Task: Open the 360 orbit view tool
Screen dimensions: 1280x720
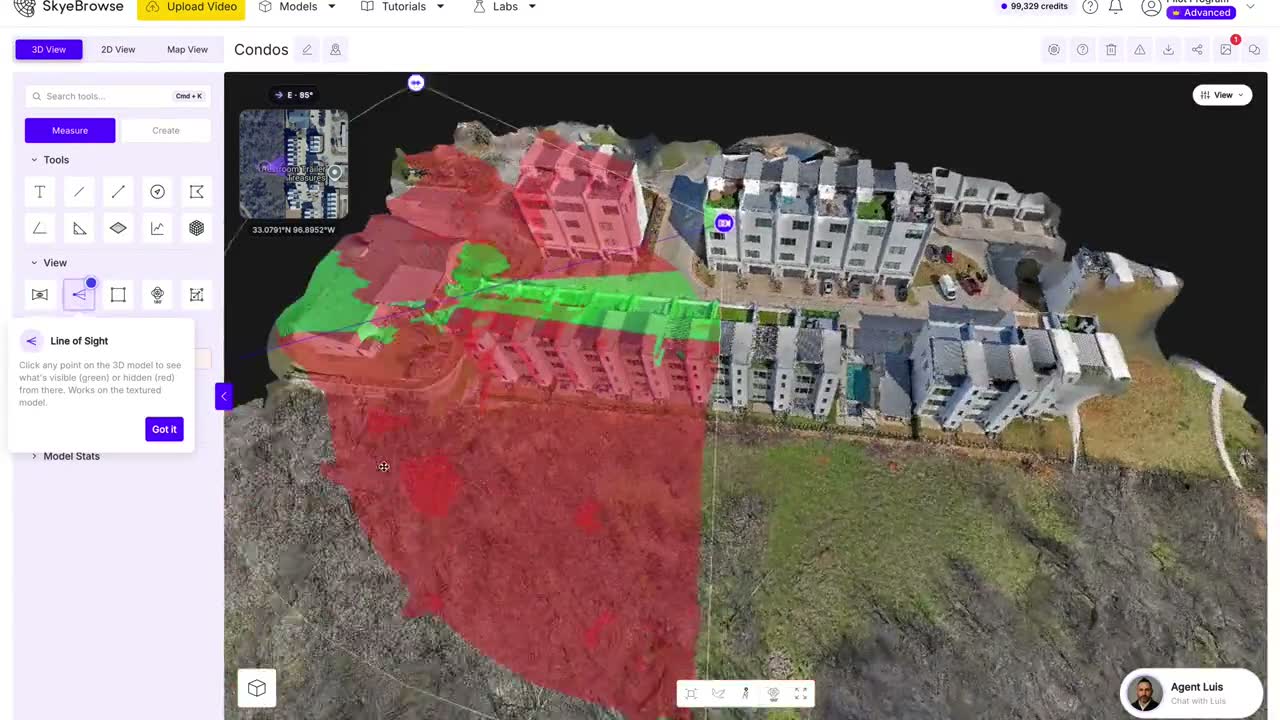Action: [x=157, y=294]
